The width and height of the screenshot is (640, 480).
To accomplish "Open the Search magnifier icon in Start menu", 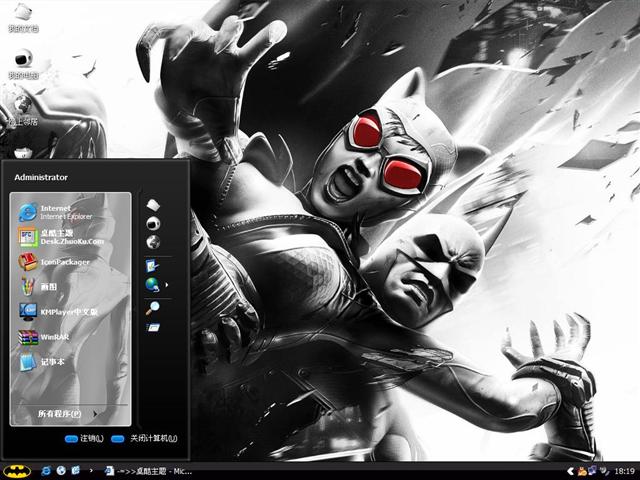I will tap(153, 308).
